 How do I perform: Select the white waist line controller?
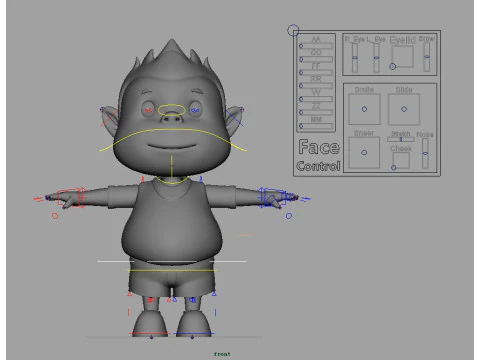coord(172,261)
